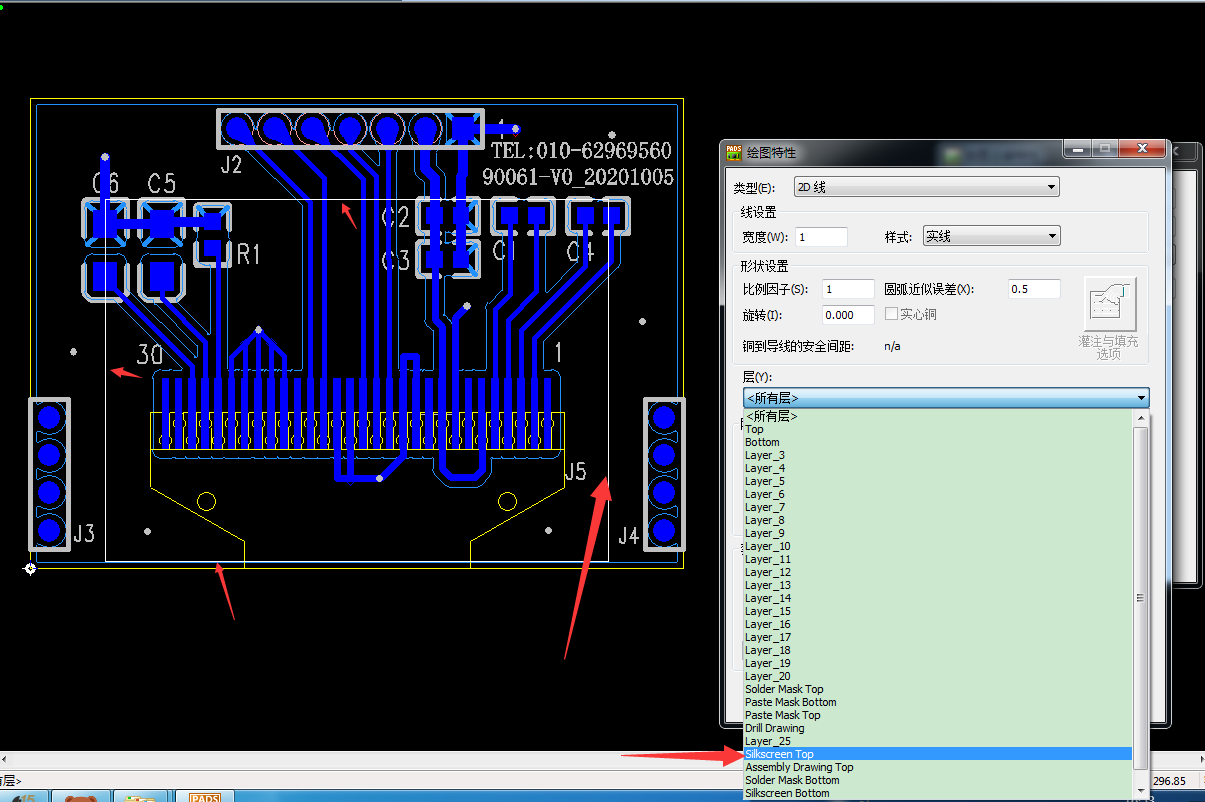
Task: Close the drawing properties dialog
Action: pyautogui.click(x=1142, y=149)
